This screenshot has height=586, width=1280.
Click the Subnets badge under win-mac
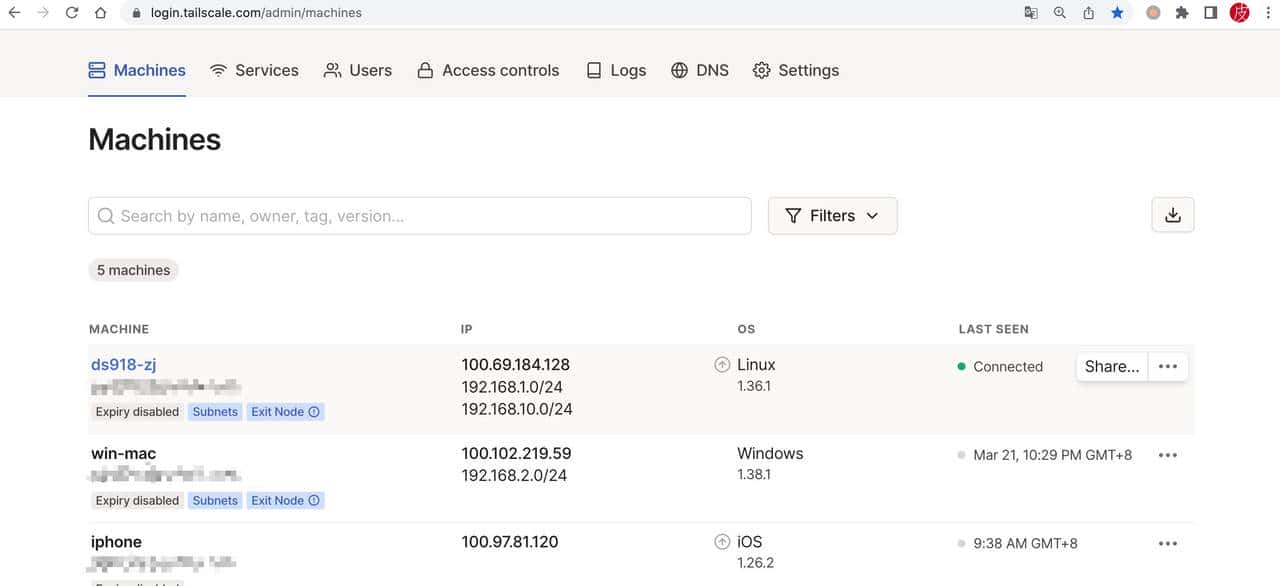215,501
